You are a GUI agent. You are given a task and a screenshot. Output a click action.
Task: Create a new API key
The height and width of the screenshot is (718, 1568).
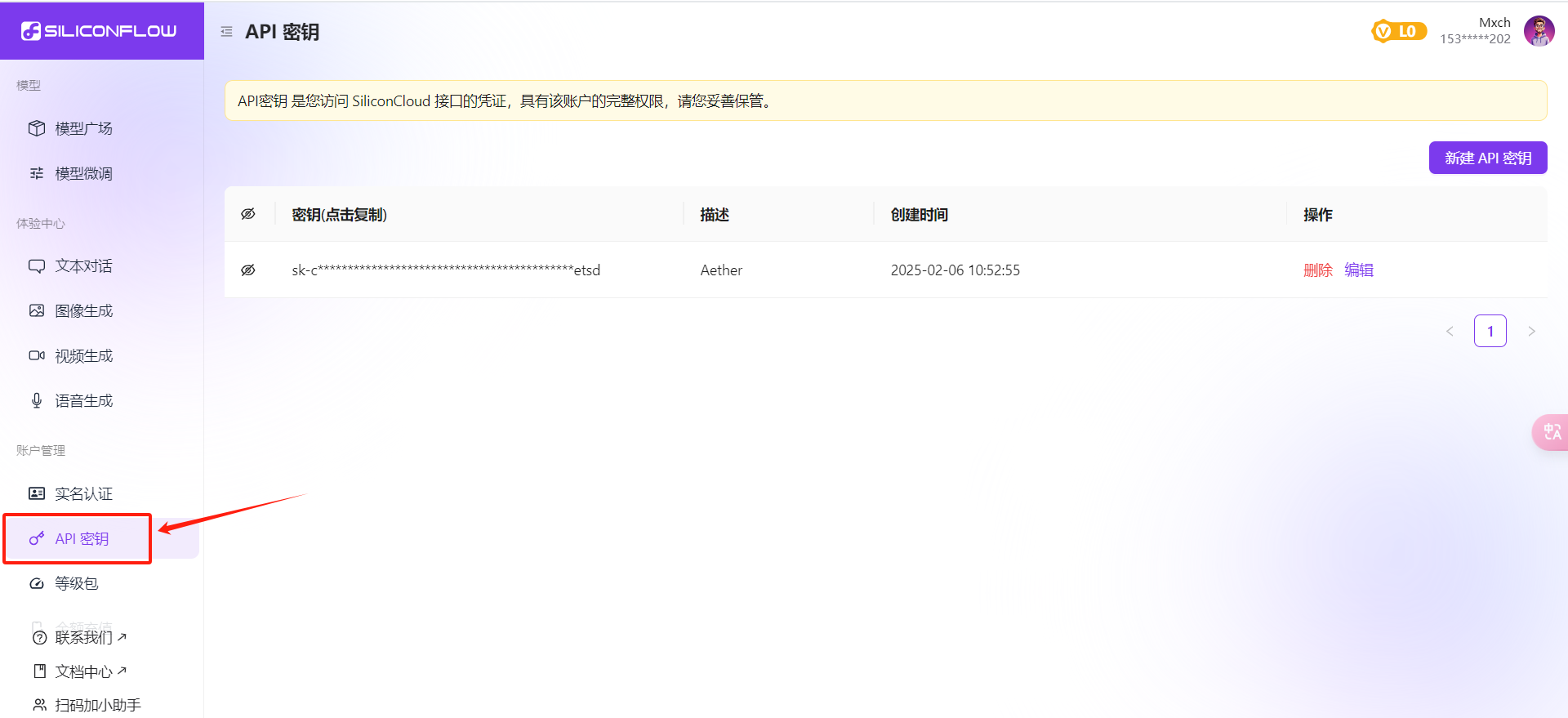click(1487, 158)
